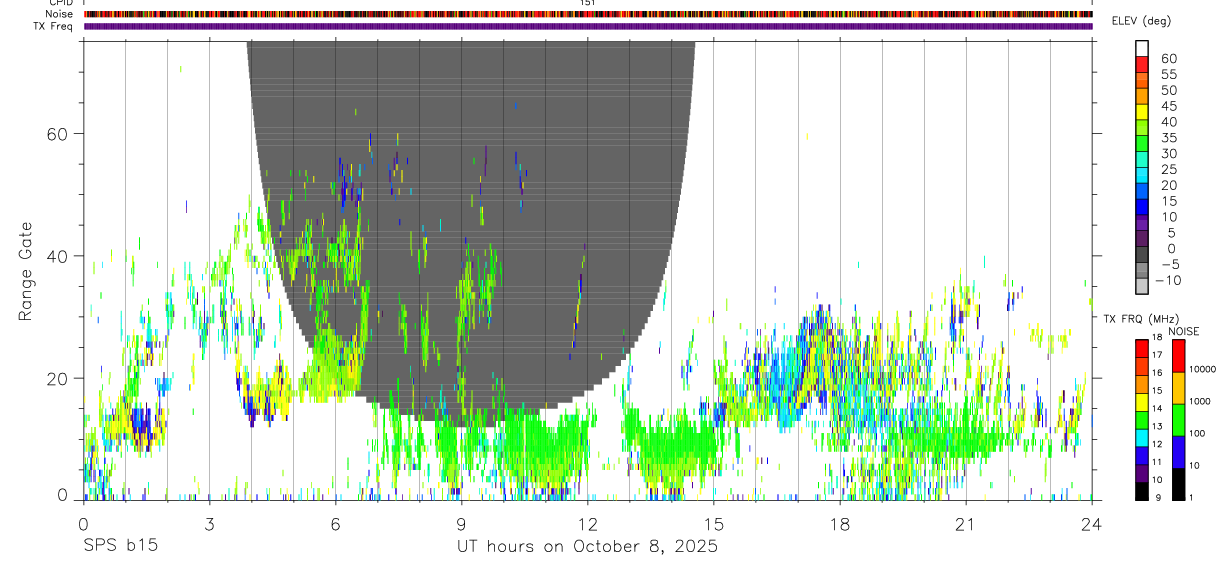Click the ELEV legend value '55'
The height and width of the screenshot is (567, 1228).
coord(1168,74)
